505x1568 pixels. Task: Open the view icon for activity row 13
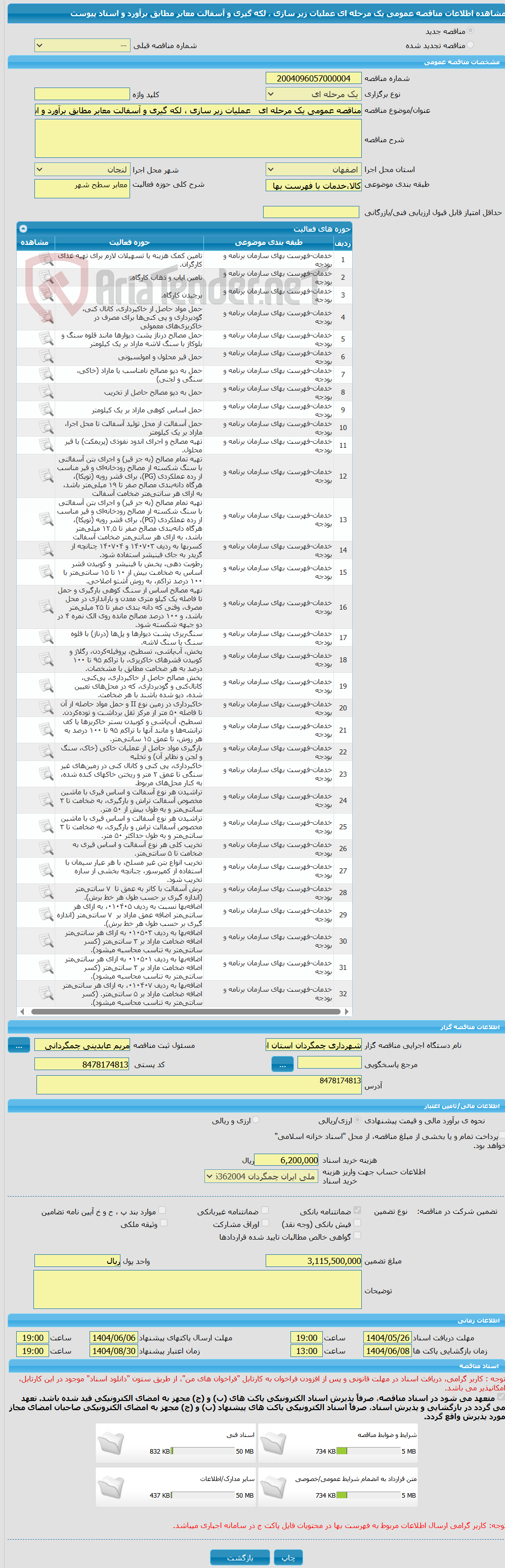tap(46, 520)
